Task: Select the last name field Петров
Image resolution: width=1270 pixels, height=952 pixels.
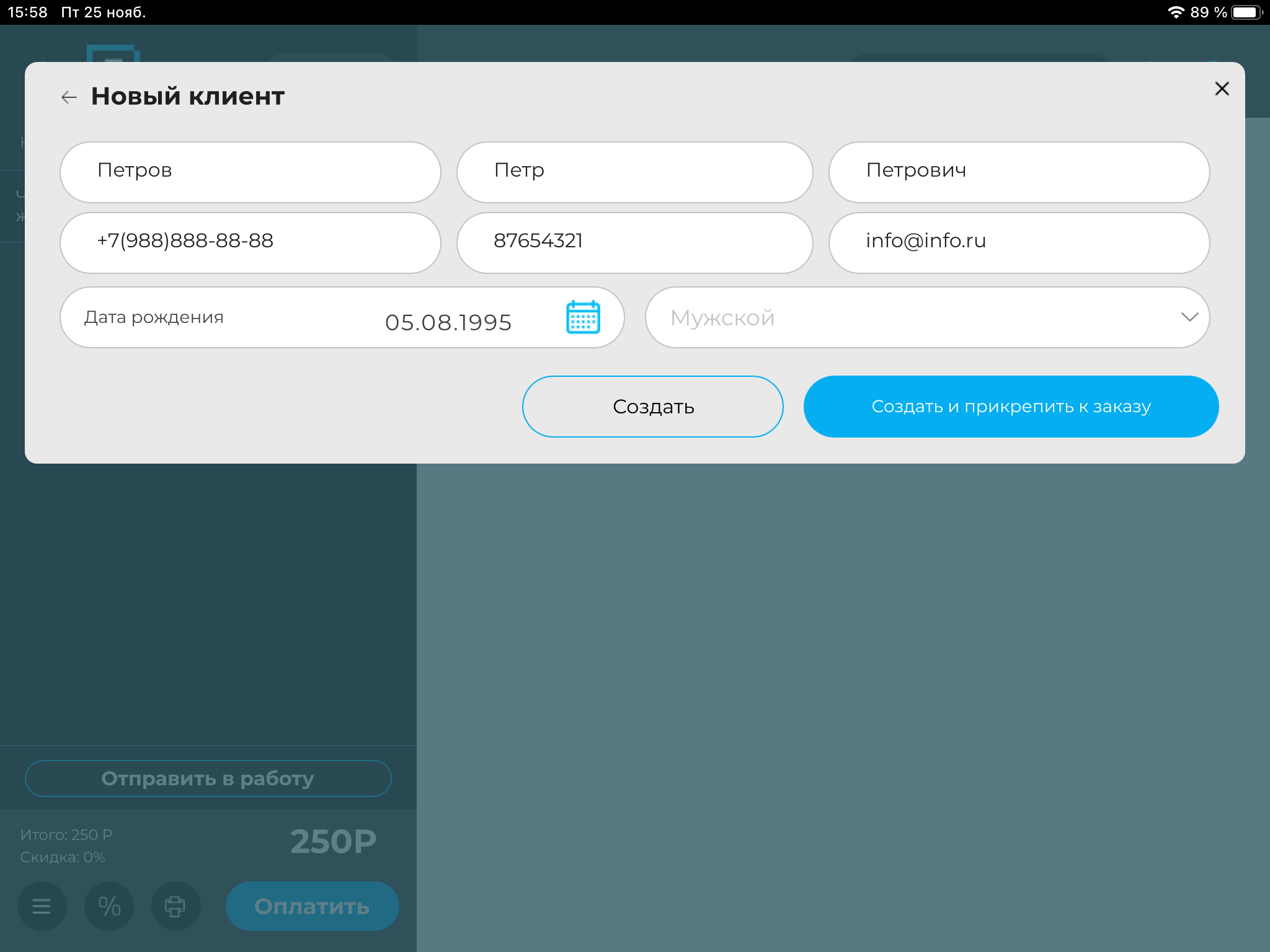Action: point(251,172)
